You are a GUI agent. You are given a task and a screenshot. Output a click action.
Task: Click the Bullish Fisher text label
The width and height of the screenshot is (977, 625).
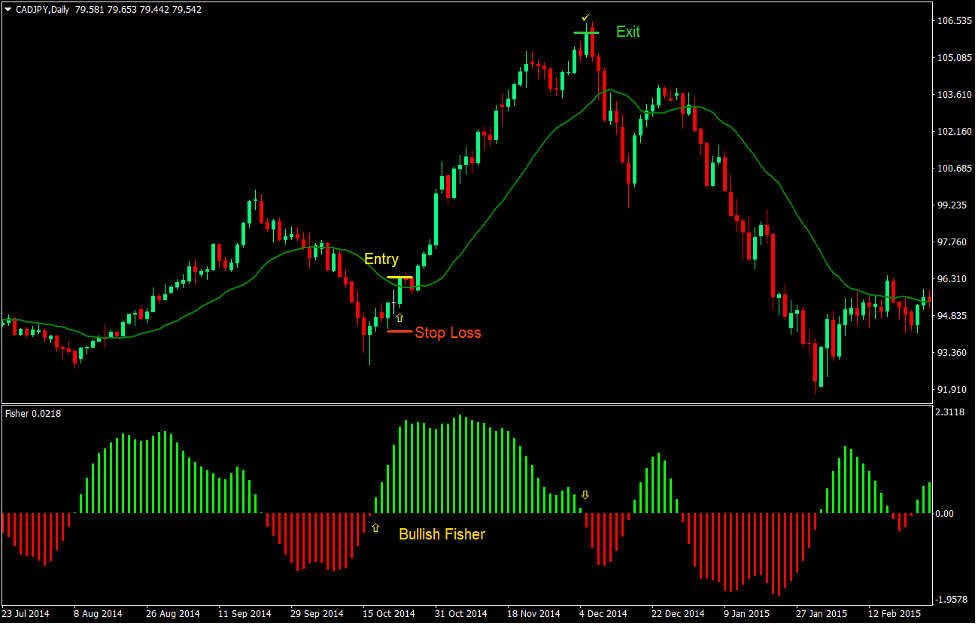441,534
